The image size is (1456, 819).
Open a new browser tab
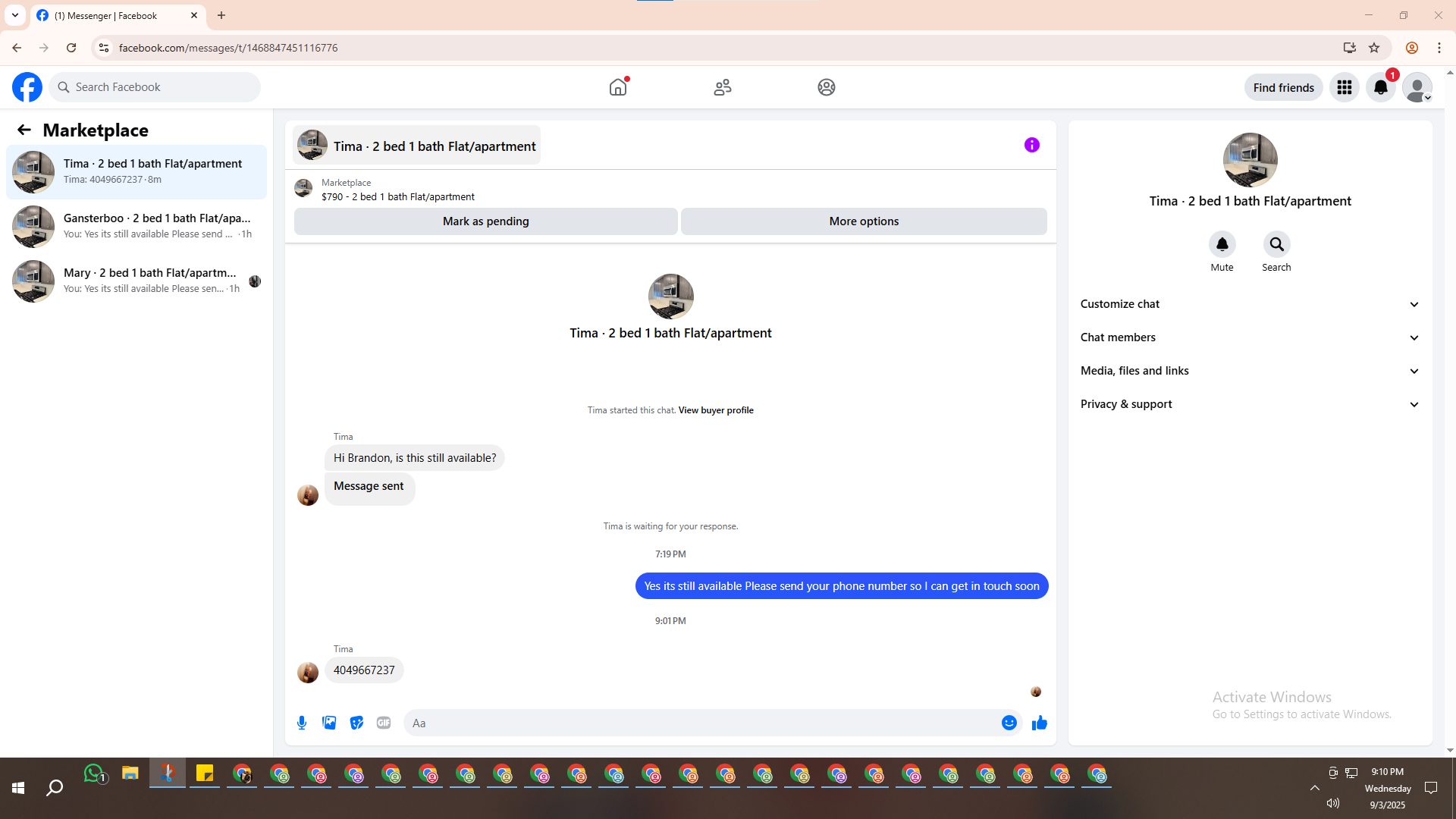221,15
